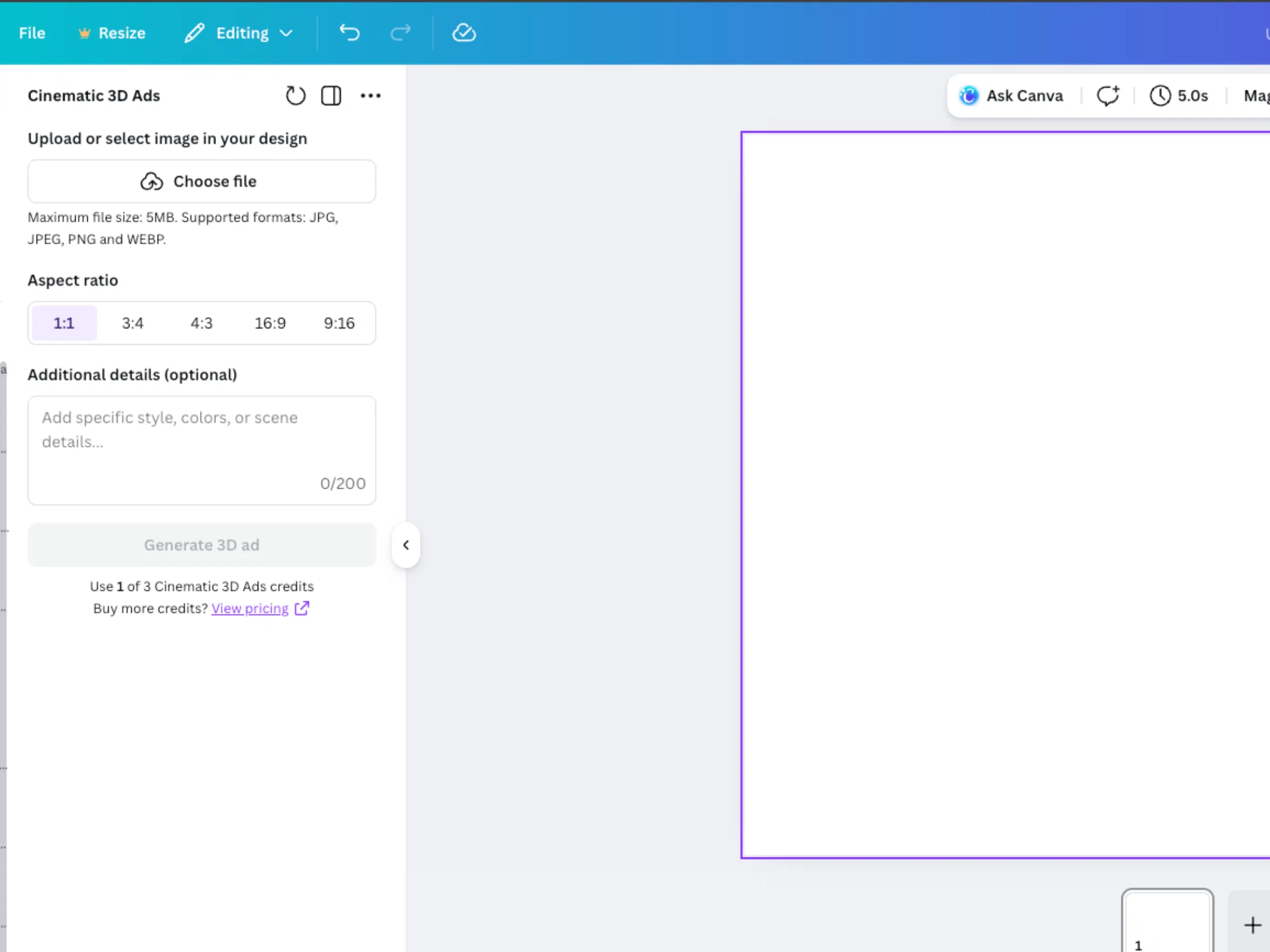Screen dimensions: 1270x952
Task: Click the Aspect ratio heading
Action: (x=73, y=280)
